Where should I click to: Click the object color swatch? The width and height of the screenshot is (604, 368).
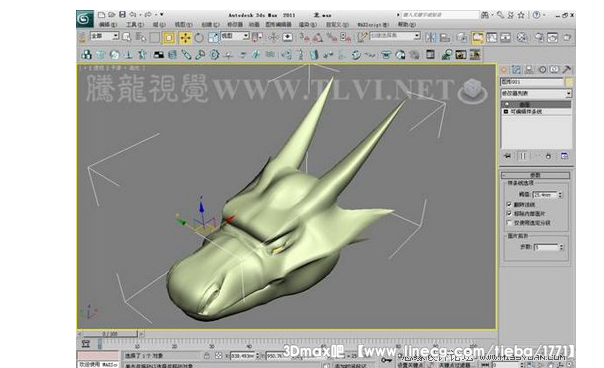[569, 82]
